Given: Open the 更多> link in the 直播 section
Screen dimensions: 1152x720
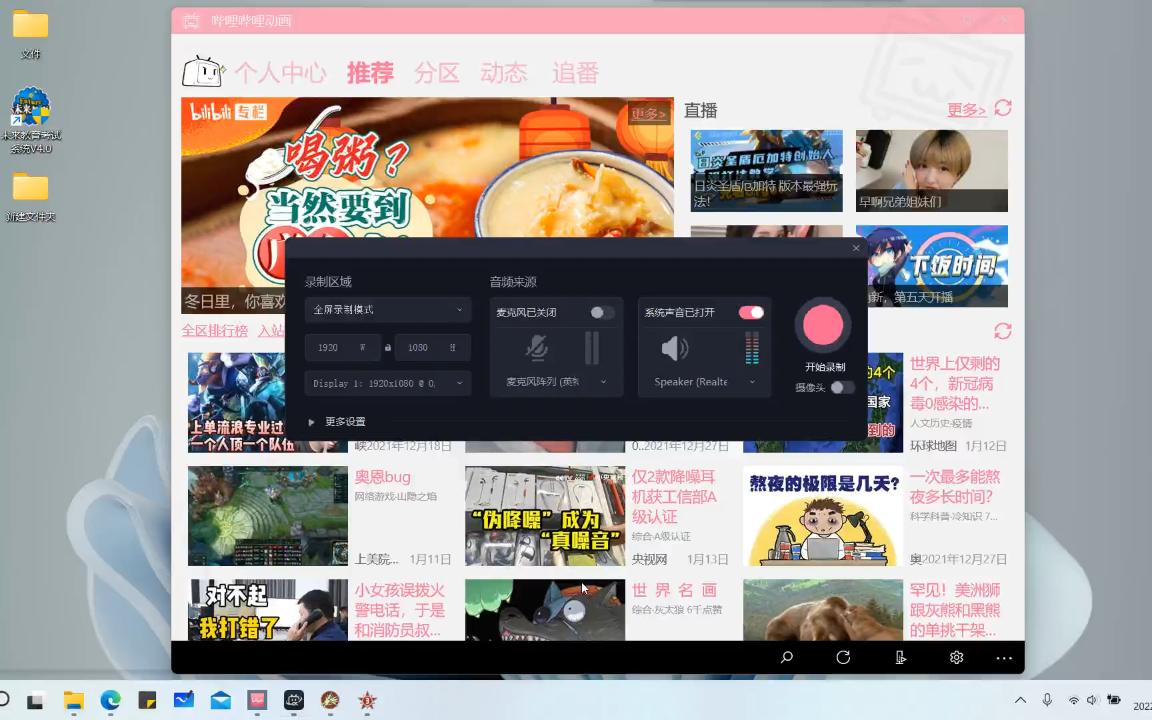Looking at the screenshot, I should [x=966, y=110].
